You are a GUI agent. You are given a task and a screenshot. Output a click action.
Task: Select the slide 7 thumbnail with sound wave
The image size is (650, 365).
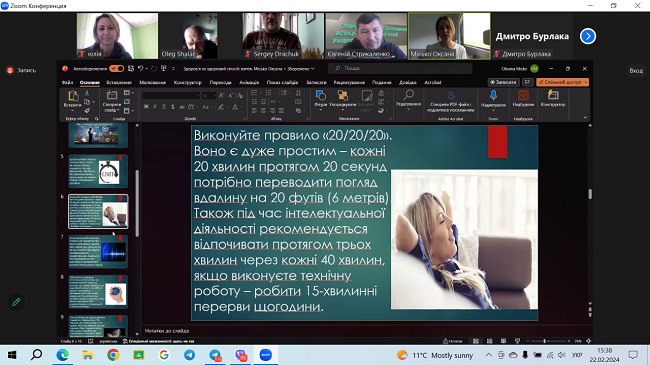coord(98,251)
